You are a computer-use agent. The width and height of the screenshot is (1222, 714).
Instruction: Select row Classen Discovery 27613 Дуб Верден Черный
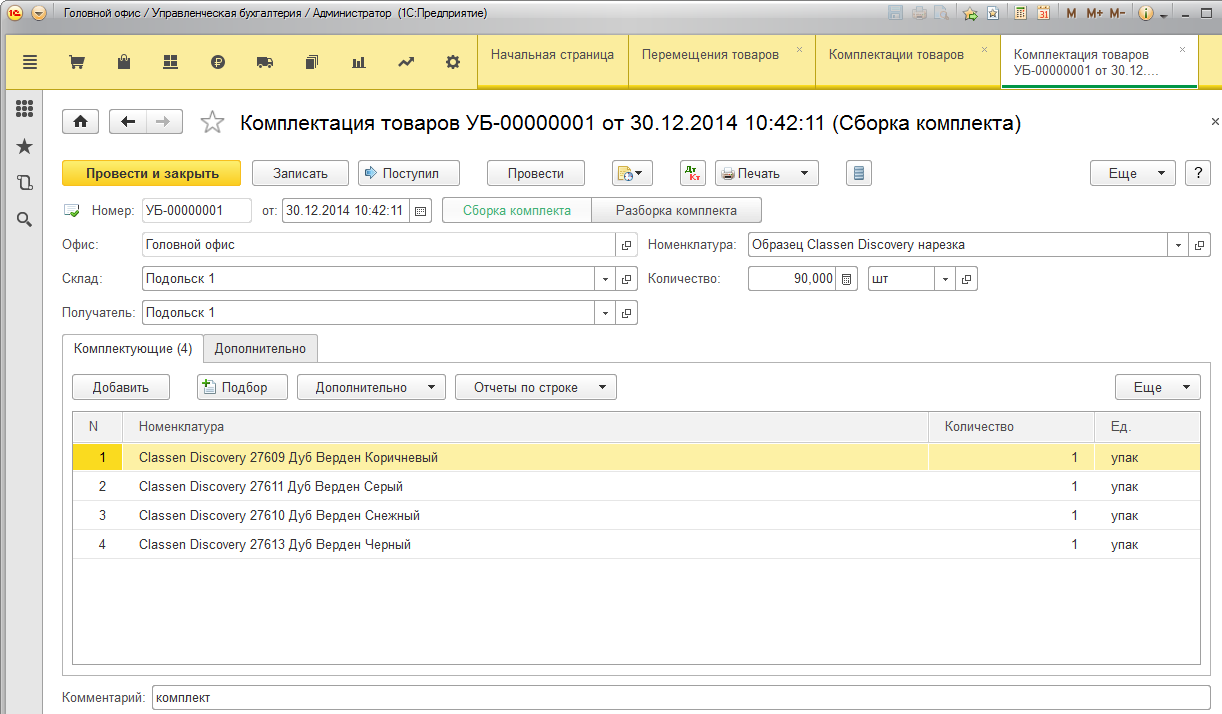coord(636,545)
